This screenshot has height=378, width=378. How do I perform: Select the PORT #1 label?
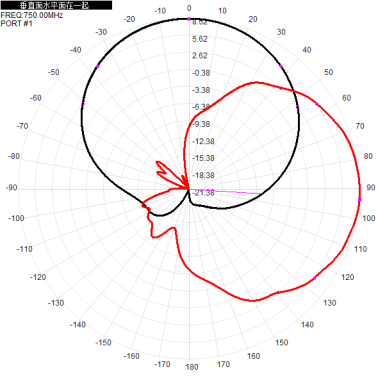pyautogui.click(x=17, y=23)
